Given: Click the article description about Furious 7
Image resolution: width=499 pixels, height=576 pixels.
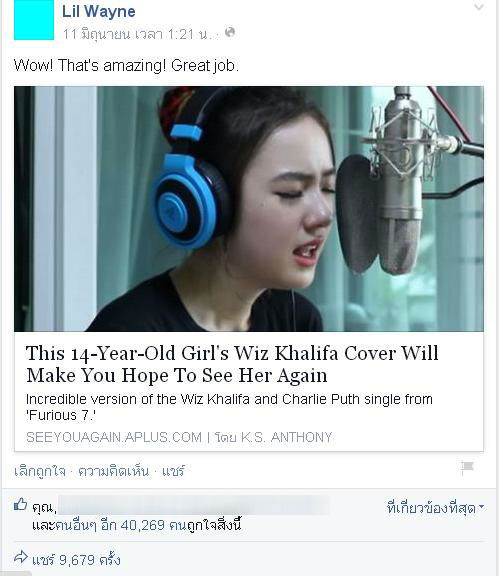Looking at the screenshot, I should (x=229, y=407).
